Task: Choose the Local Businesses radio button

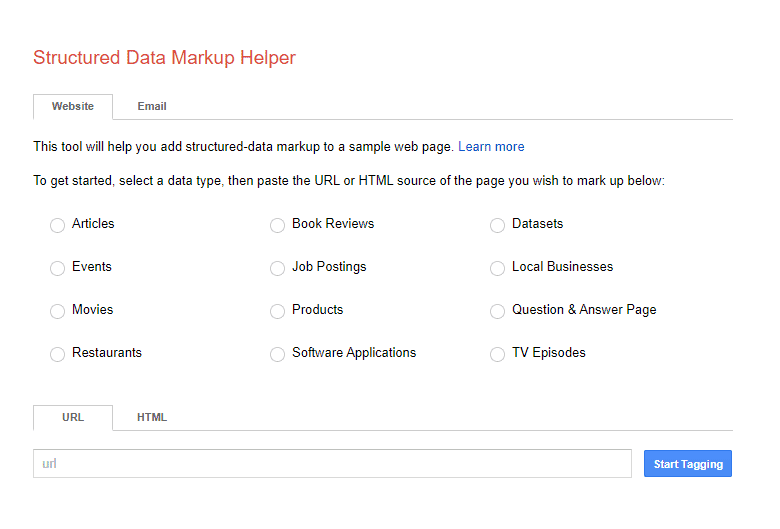Action: click(497, 268)
